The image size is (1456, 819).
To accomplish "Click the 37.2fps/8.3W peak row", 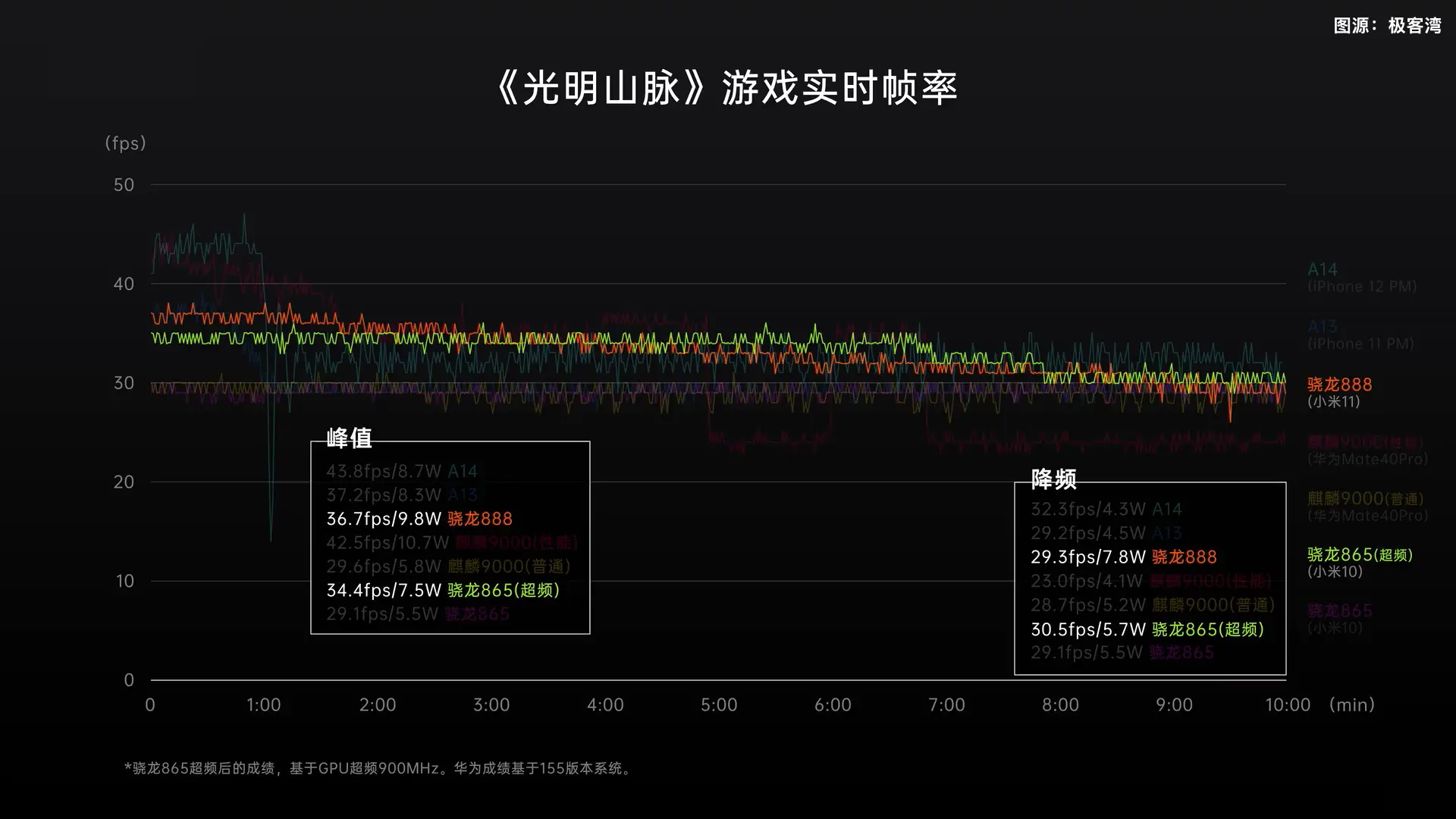I will coord(402,495).
